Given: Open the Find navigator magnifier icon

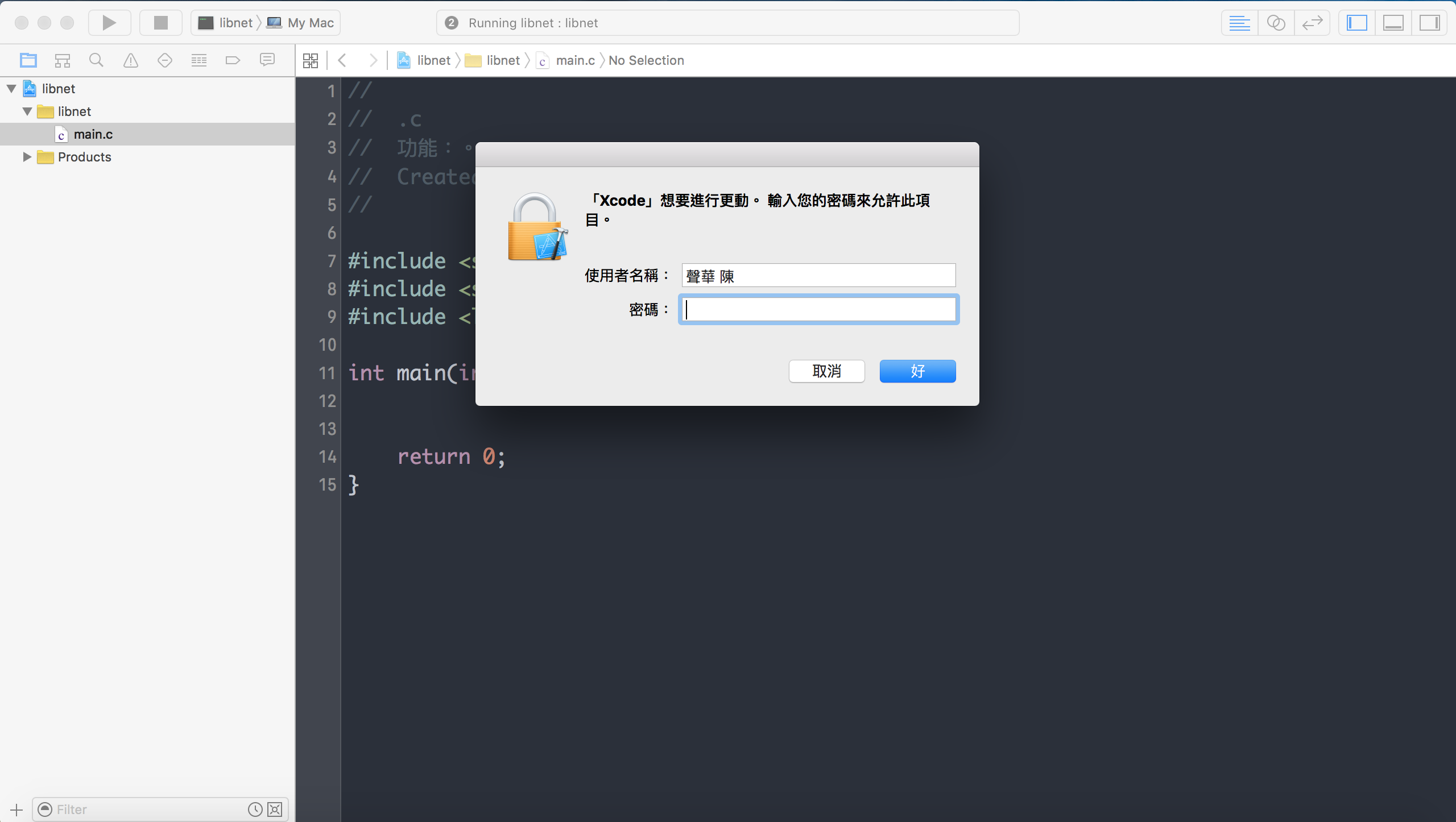Looking at the screenshot, I should click(x=96, y=60).
